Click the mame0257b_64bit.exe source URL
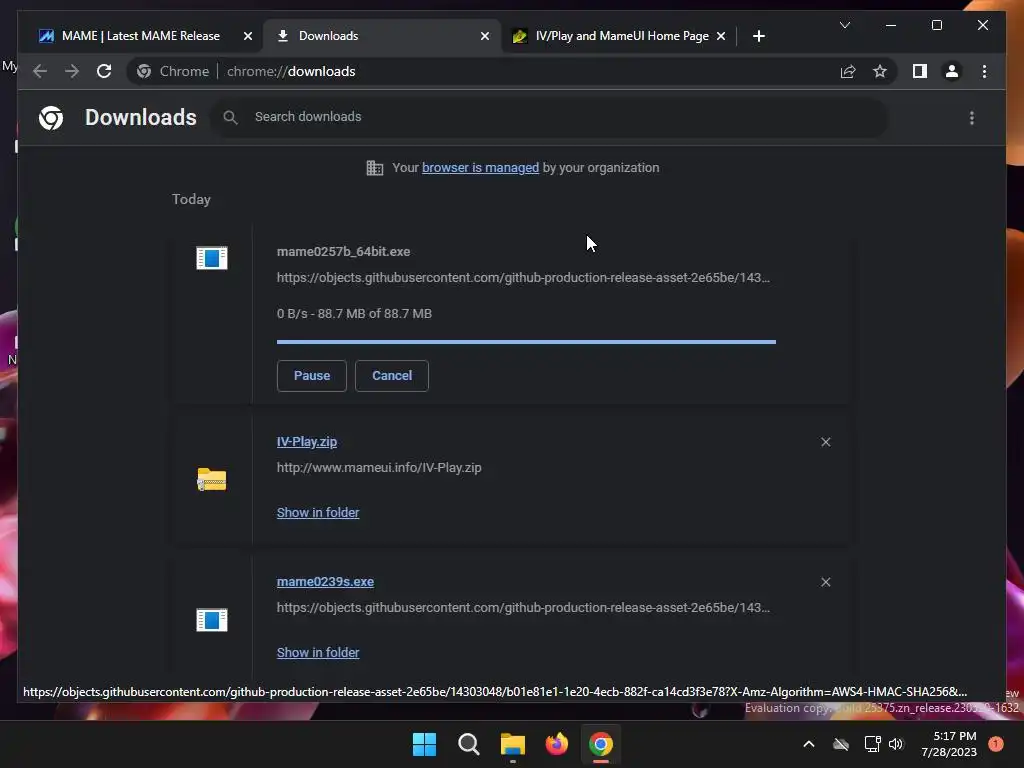The width and height of the screenshot is (1024, 768). coord(523,278)
